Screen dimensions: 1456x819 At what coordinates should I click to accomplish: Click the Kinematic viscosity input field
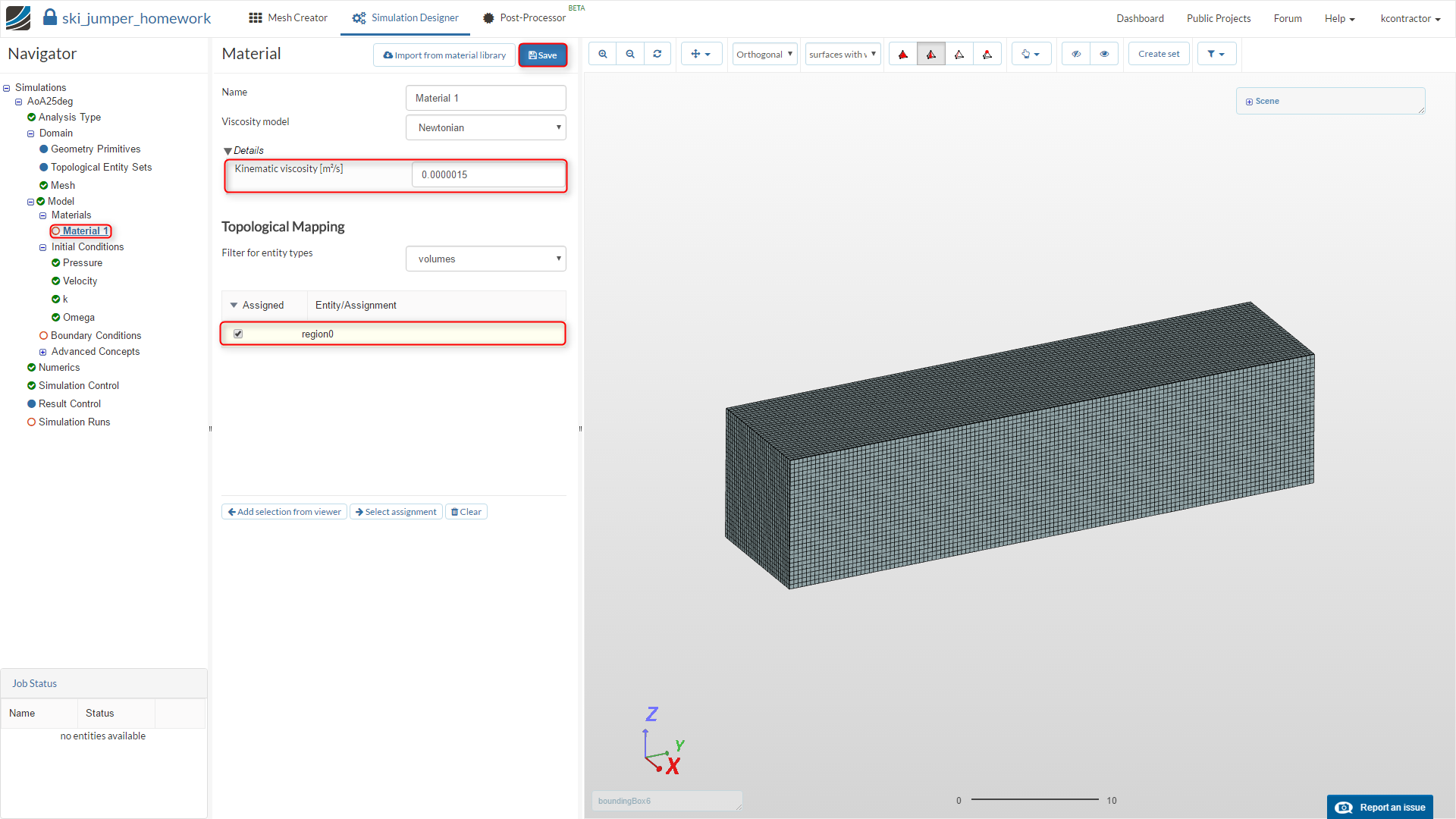(488, 174)
